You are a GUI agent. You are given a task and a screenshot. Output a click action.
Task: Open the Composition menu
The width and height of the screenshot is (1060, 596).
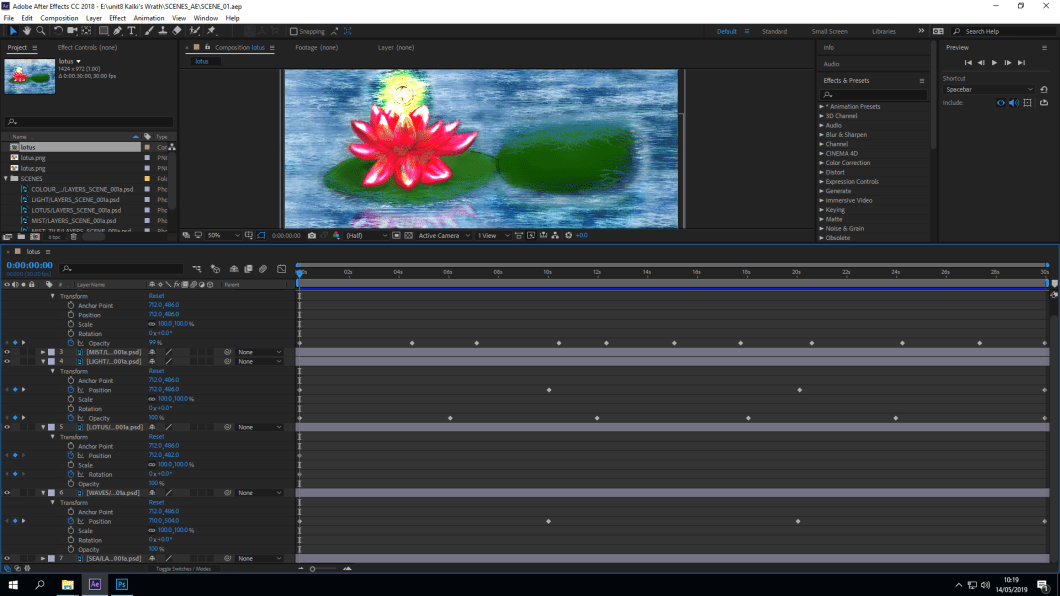(59, 18)
